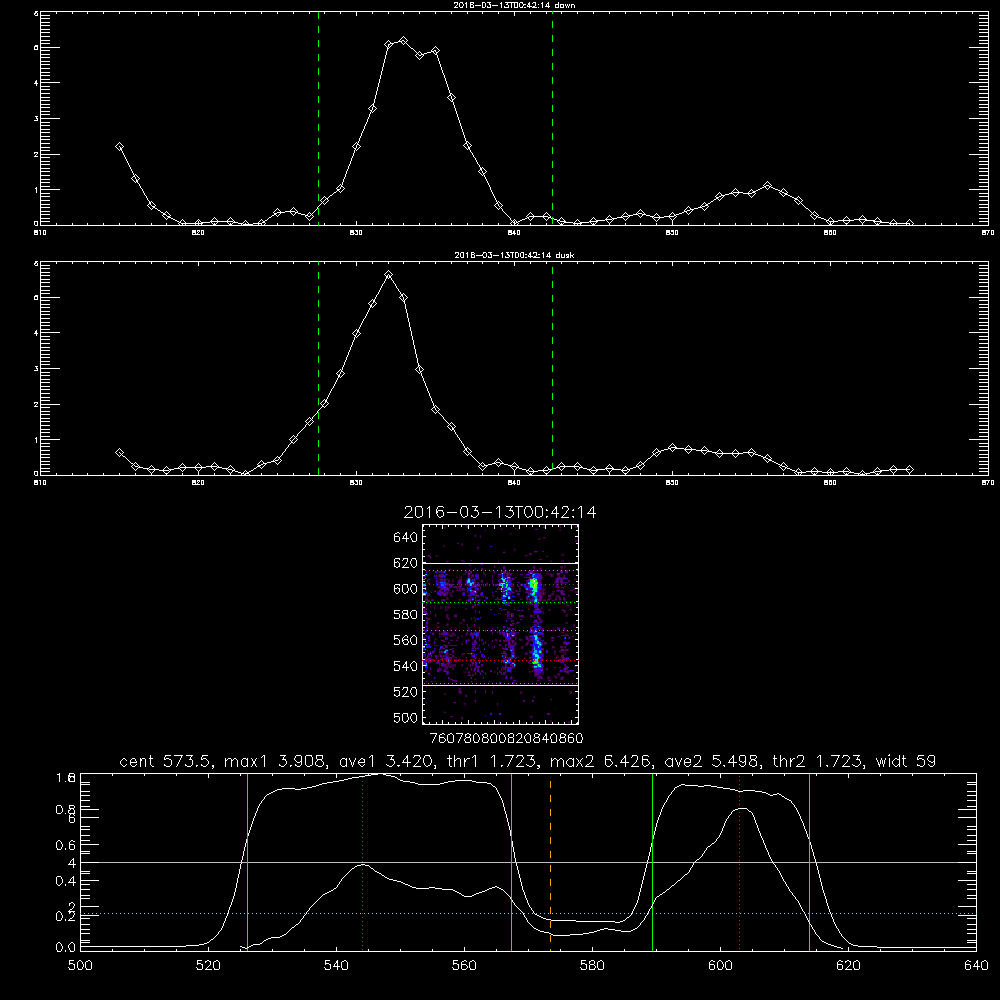Click the 640 label on spectrogram y-axis
Viewport: 1000px width, 1000px height.
(x=405, y=537)
